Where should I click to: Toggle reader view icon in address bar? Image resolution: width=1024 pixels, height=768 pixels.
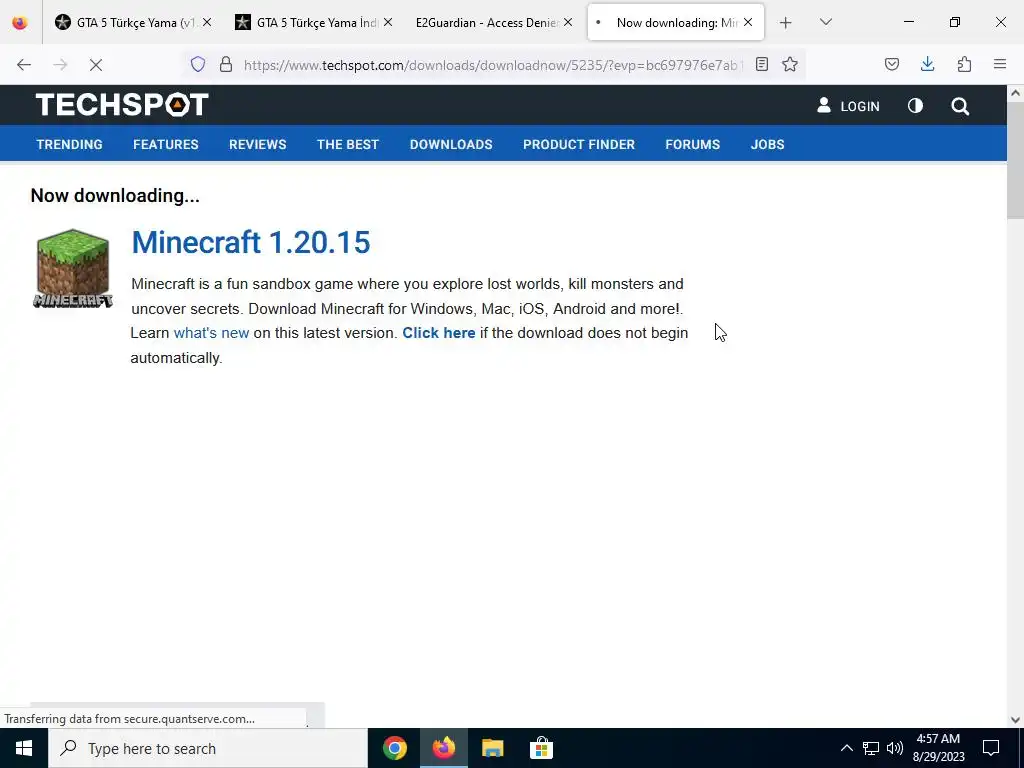tap(761, 64)
